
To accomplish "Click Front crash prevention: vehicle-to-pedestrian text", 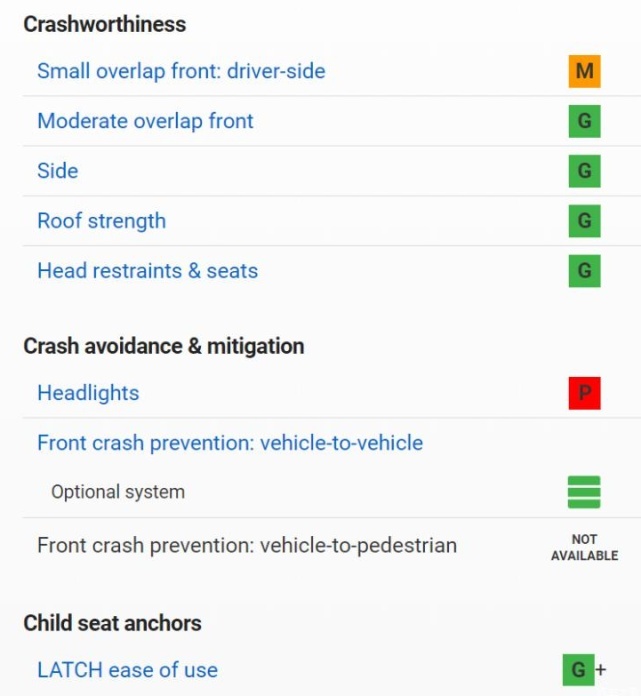I will pyautogui.click(x=247, y=546).
